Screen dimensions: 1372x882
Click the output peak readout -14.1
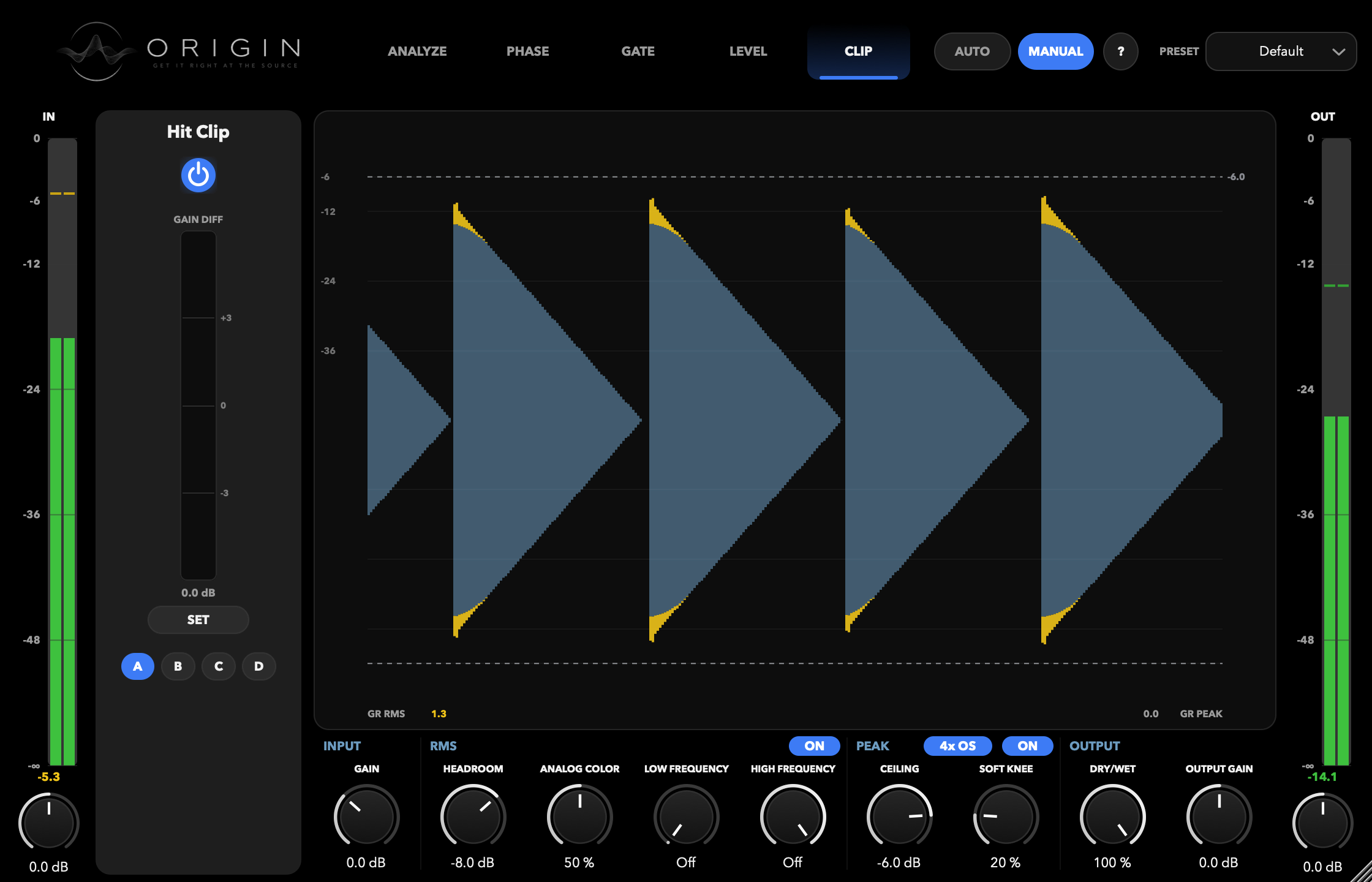pos(1322,777)
